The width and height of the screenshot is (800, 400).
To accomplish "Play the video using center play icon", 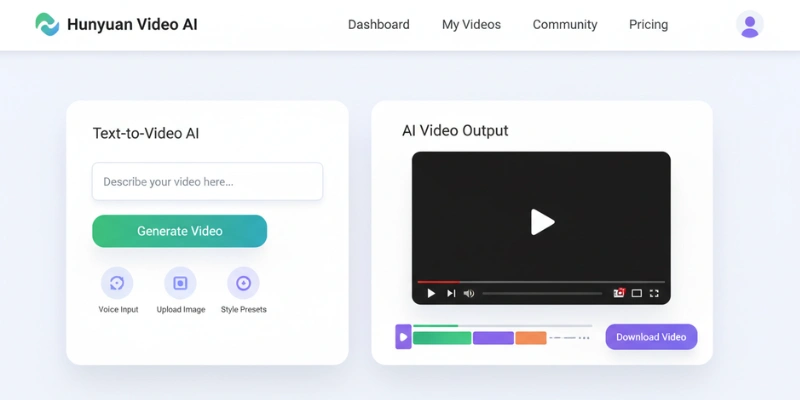I will (x=542, y=222).
